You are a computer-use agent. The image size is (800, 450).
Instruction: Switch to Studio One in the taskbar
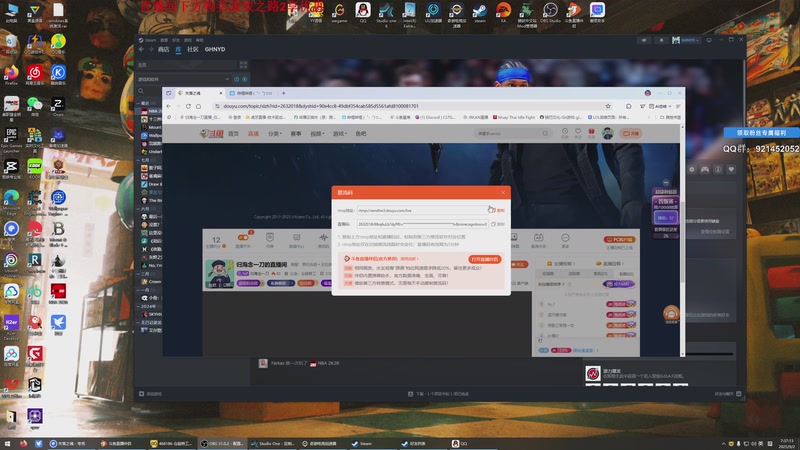(x=272, y=443)
